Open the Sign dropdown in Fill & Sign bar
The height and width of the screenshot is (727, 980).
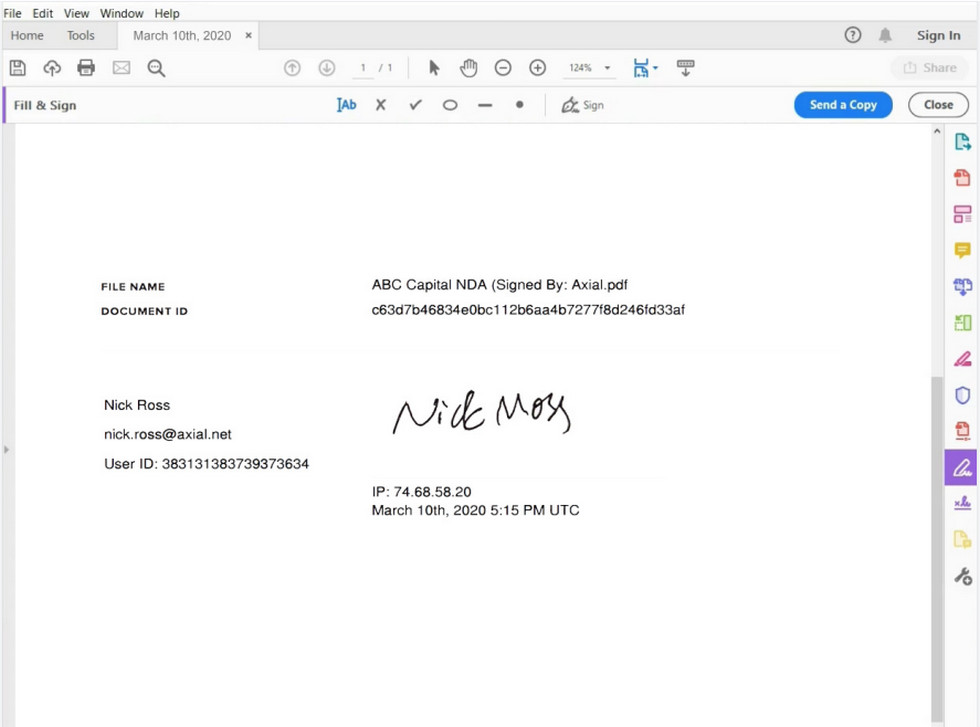[583, 105]
